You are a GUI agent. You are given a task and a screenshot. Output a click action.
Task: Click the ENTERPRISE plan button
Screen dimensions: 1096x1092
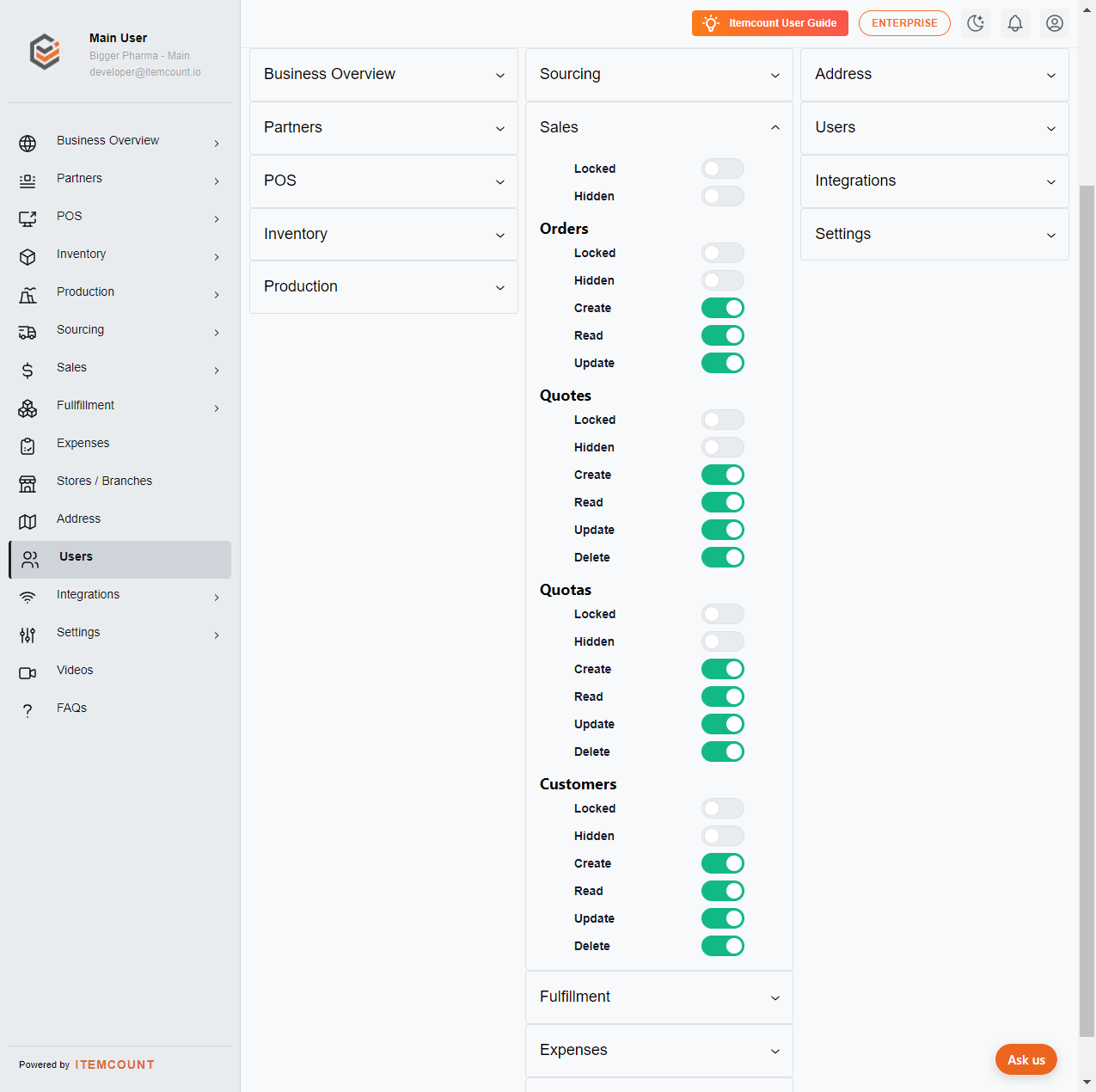coord(904,23)
